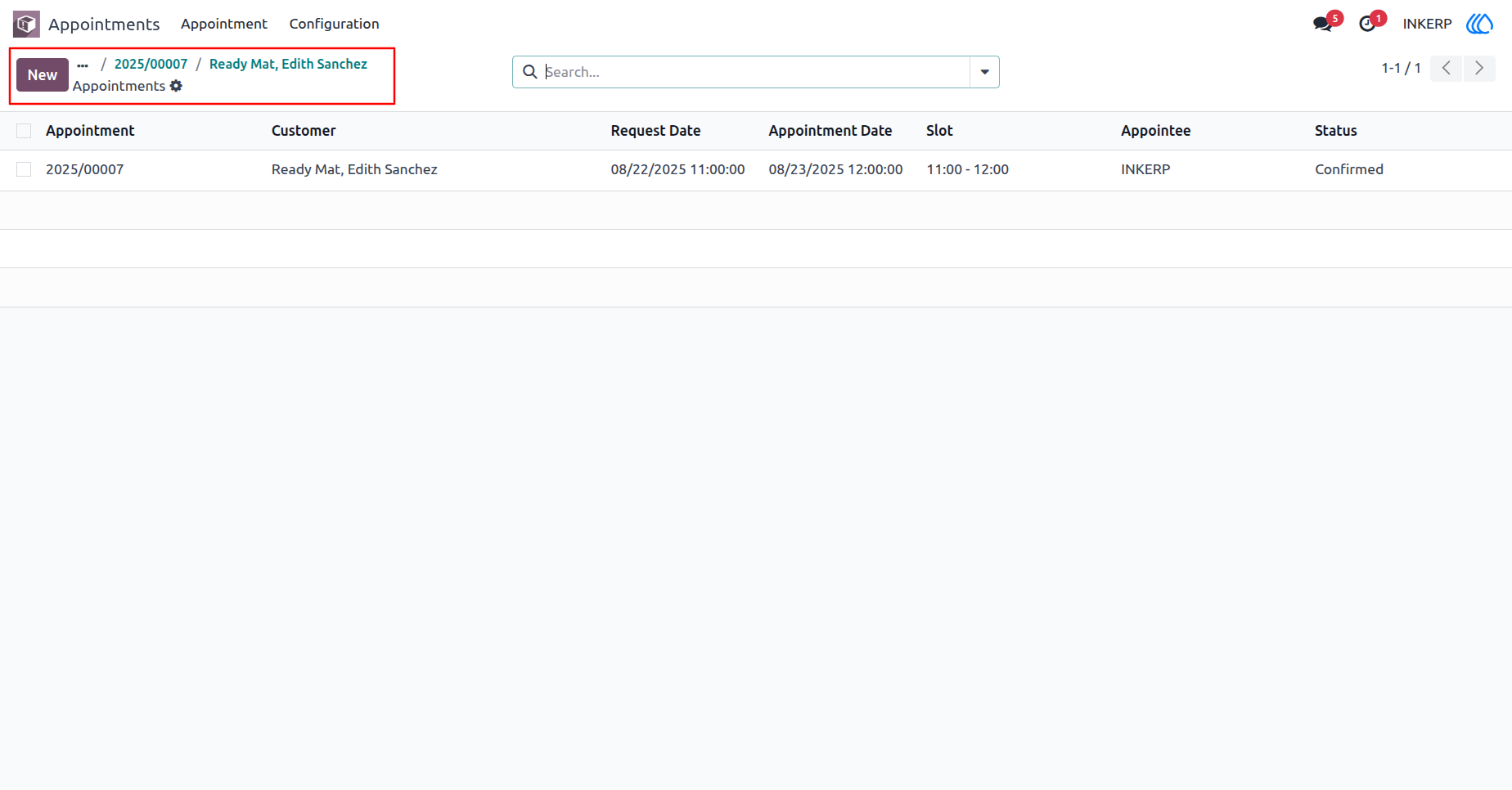Viewport: 1512px width, 790px height.
Task: Open the Appointments app home icon
Action: 26,24
